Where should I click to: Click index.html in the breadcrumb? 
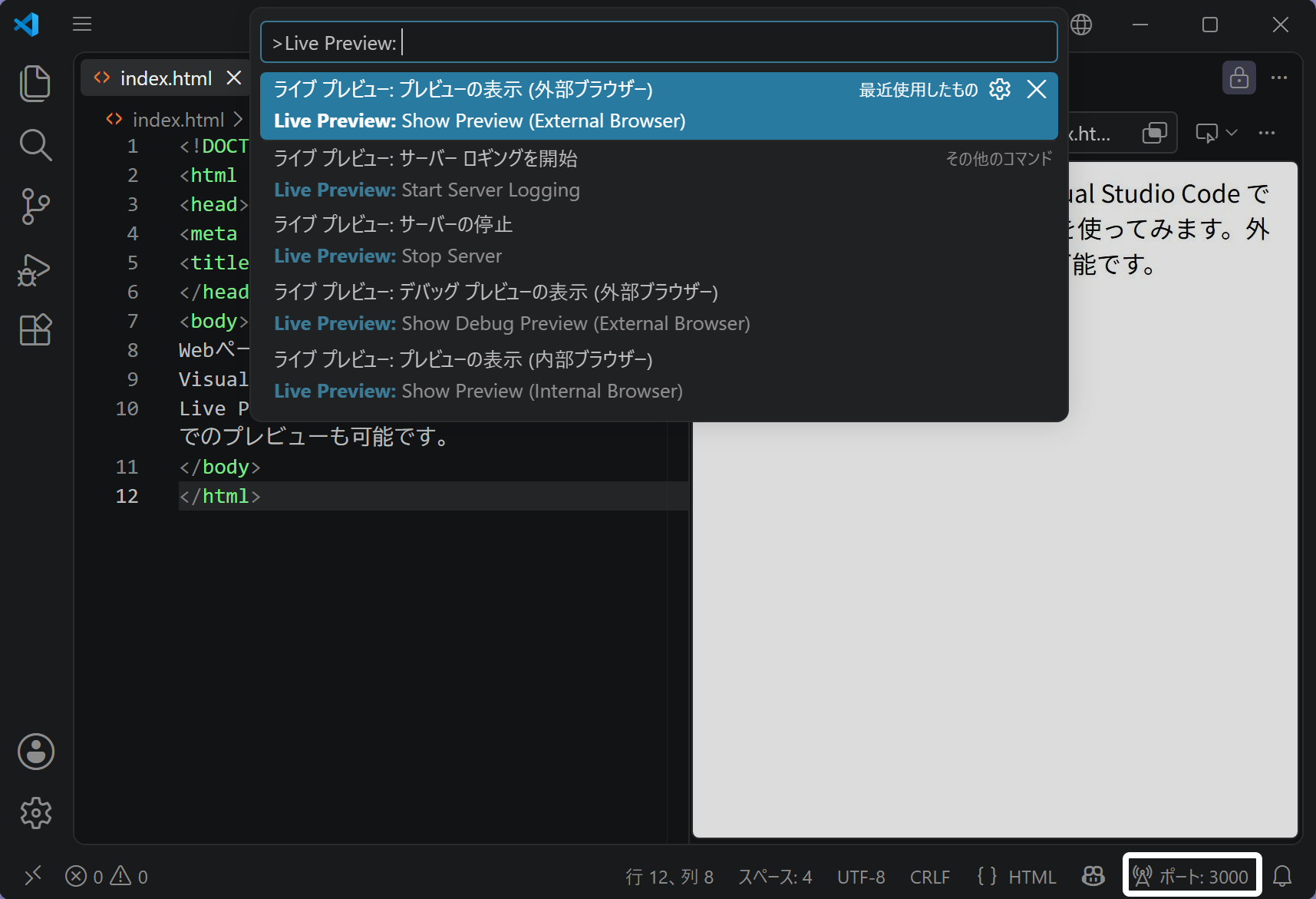point(178,120)
